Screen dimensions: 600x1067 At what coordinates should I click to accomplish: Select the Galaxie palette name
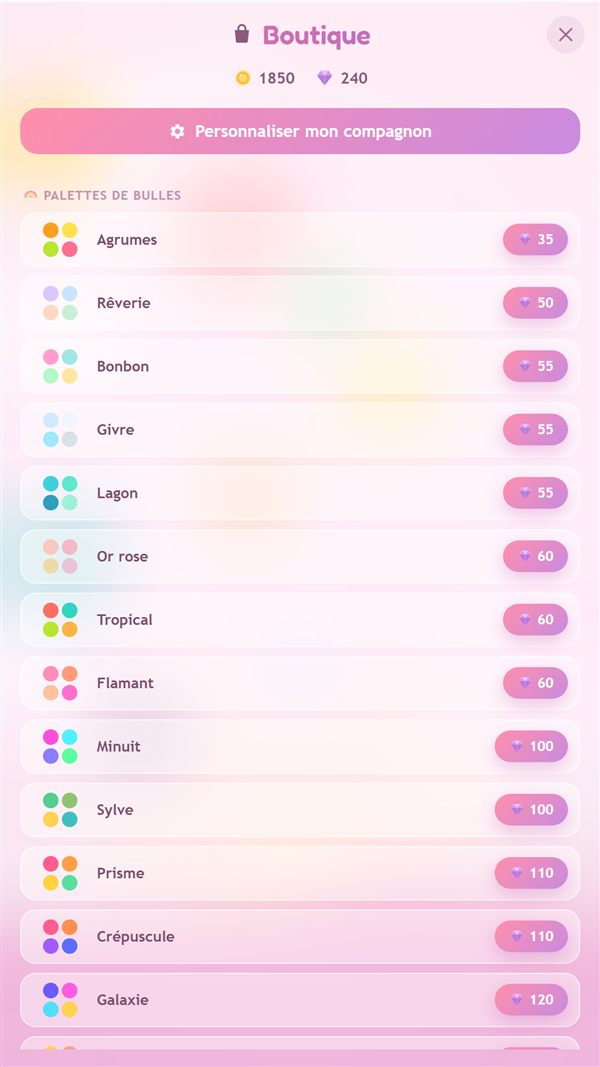(x=122, y=1000)
